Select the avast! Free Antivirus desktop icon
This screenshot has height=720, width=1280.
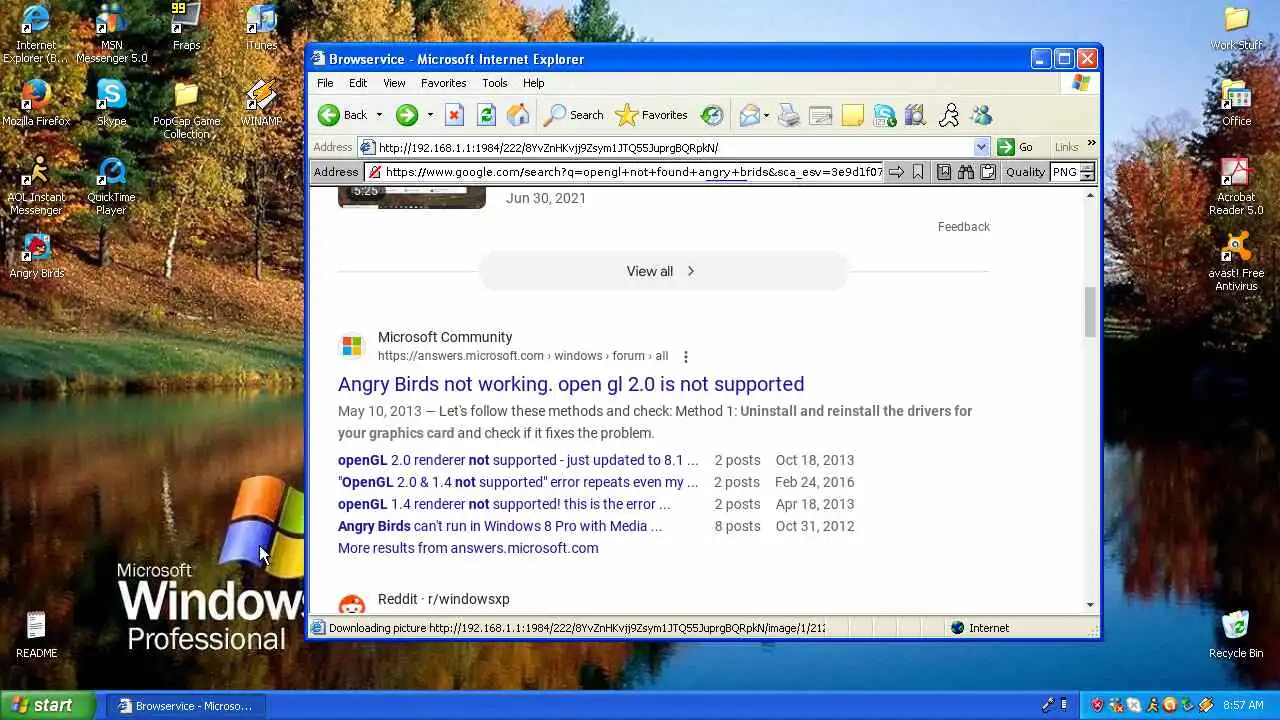[x=1237, y=262]
